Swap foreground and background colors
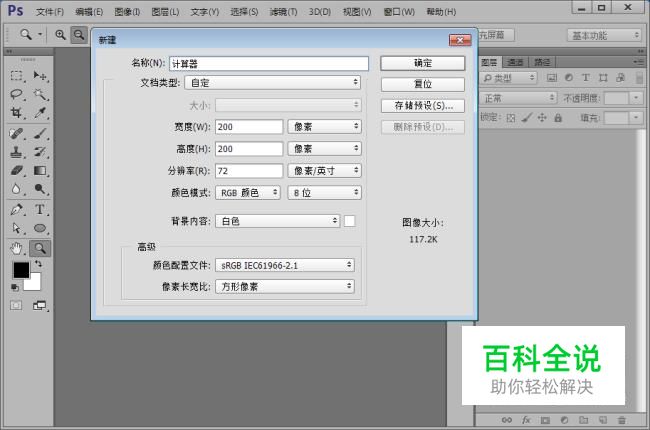This screenshot has width=650, height=430. [x=38, y=264]
